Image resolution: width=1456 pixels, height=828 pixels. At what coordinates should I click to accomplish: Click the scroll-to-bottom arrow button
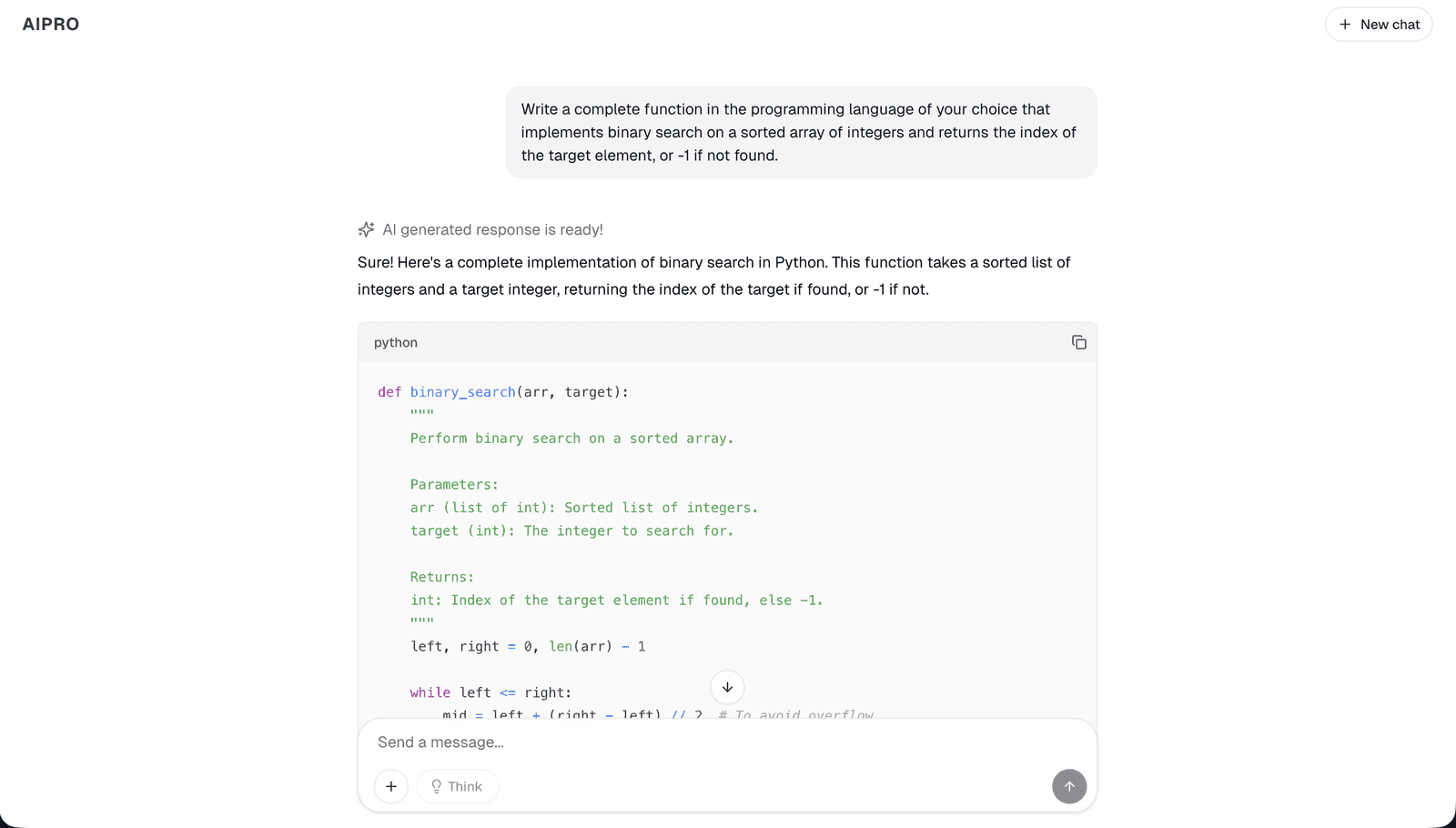(727, 687)
